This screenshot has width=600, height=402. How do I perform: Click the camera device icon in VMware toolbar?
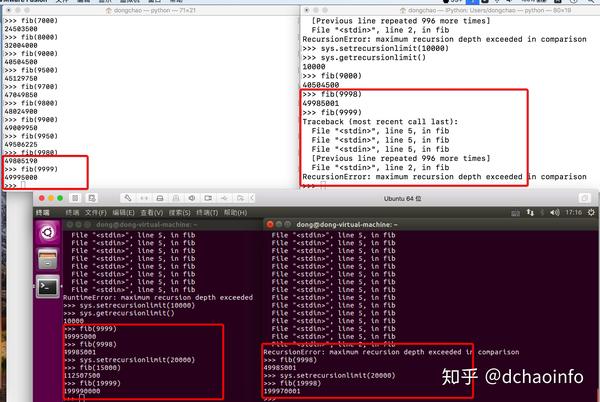tap(208, 198)
